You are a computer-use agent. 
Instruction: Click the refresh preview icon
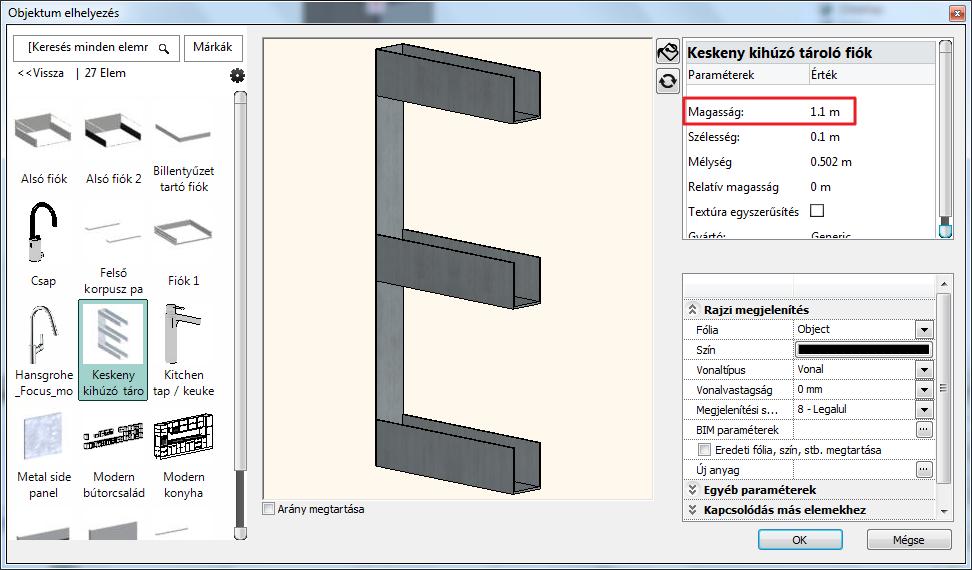click(x=668, y=81)
